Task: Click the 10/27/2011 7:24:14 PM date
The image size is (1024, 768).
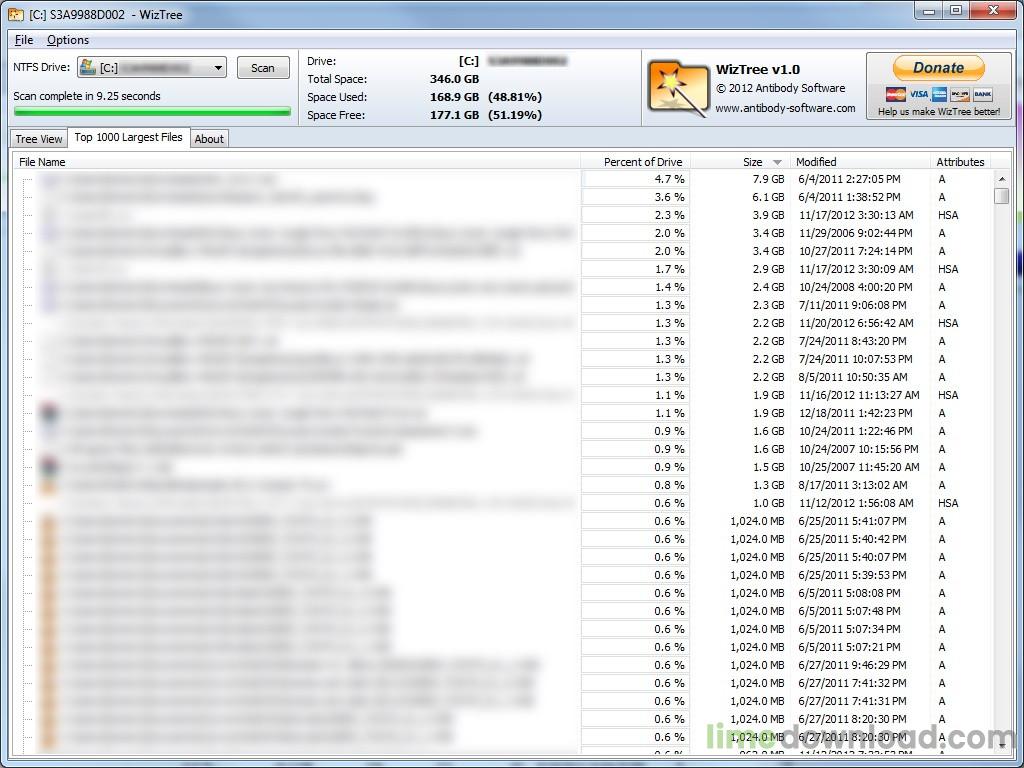Action: [856, 251]
